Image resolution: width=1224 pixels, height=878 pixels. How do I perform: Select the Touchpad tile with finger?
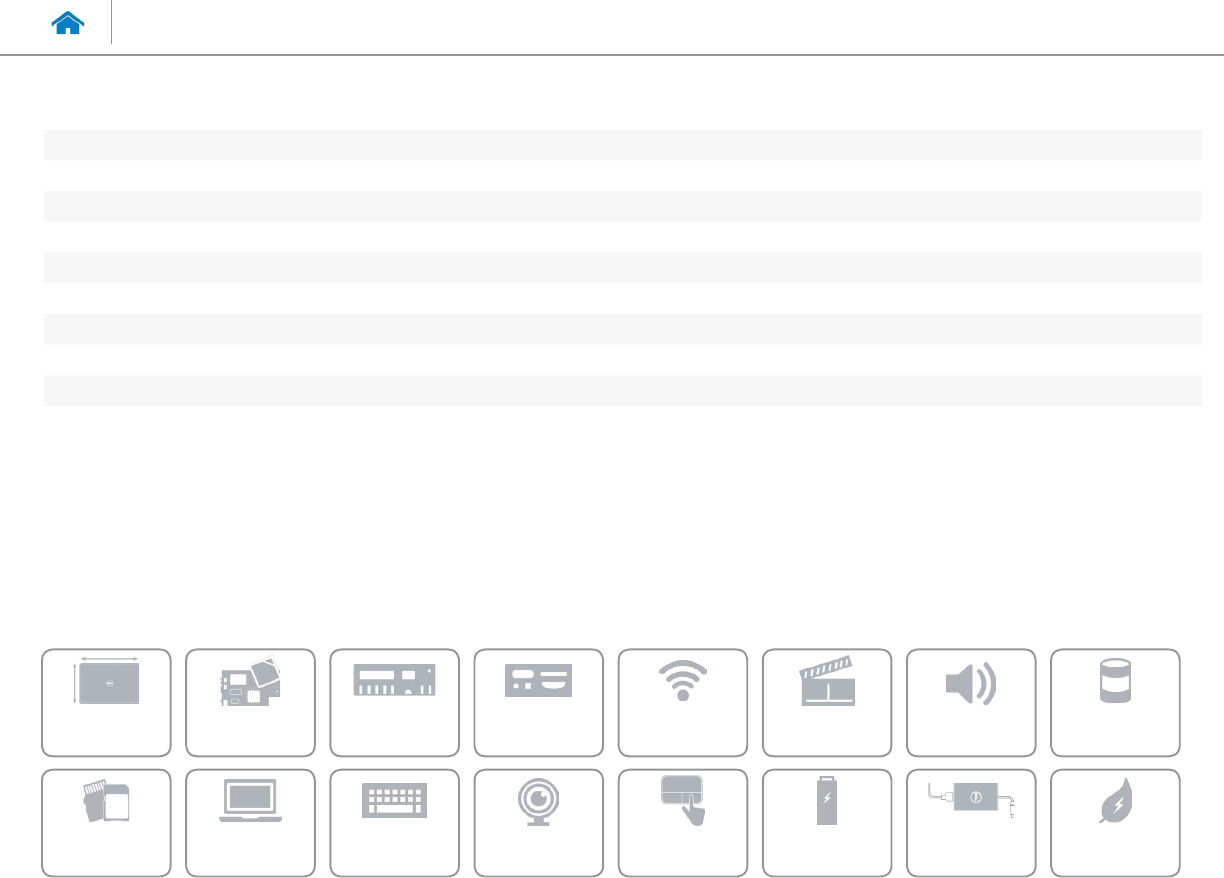682,822
